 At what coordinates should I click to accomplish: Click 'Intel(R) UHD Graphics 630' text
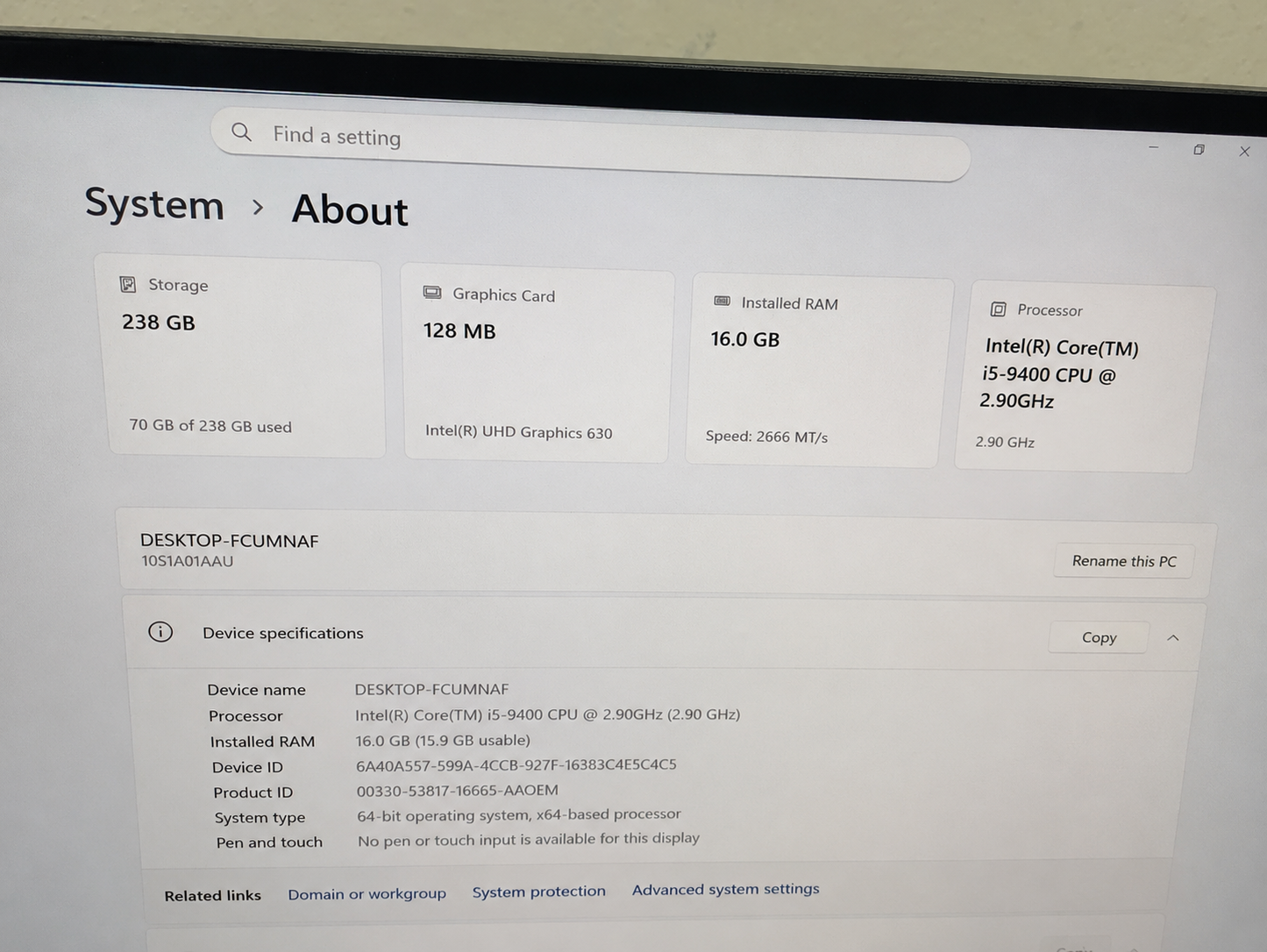(x=519, y=432)
